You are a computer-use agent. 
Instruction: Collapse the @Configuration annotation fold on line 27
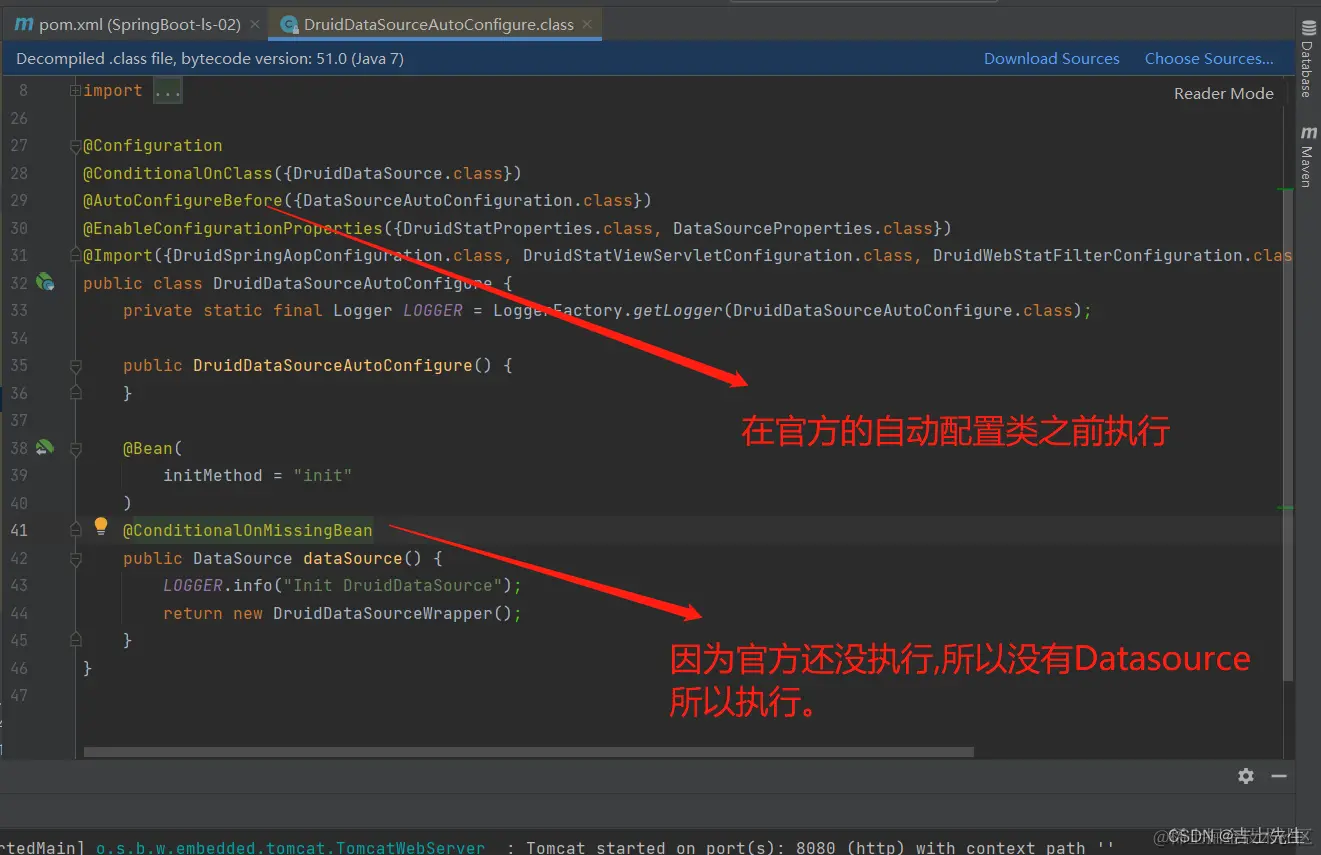pyautogui.click(x=75, y=146)
